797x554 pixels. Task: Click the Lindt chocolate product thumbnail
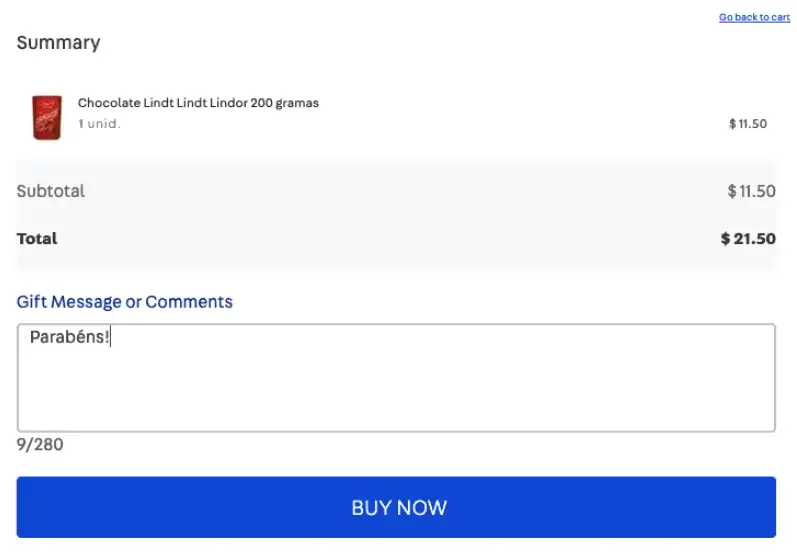tap(46, 117)
